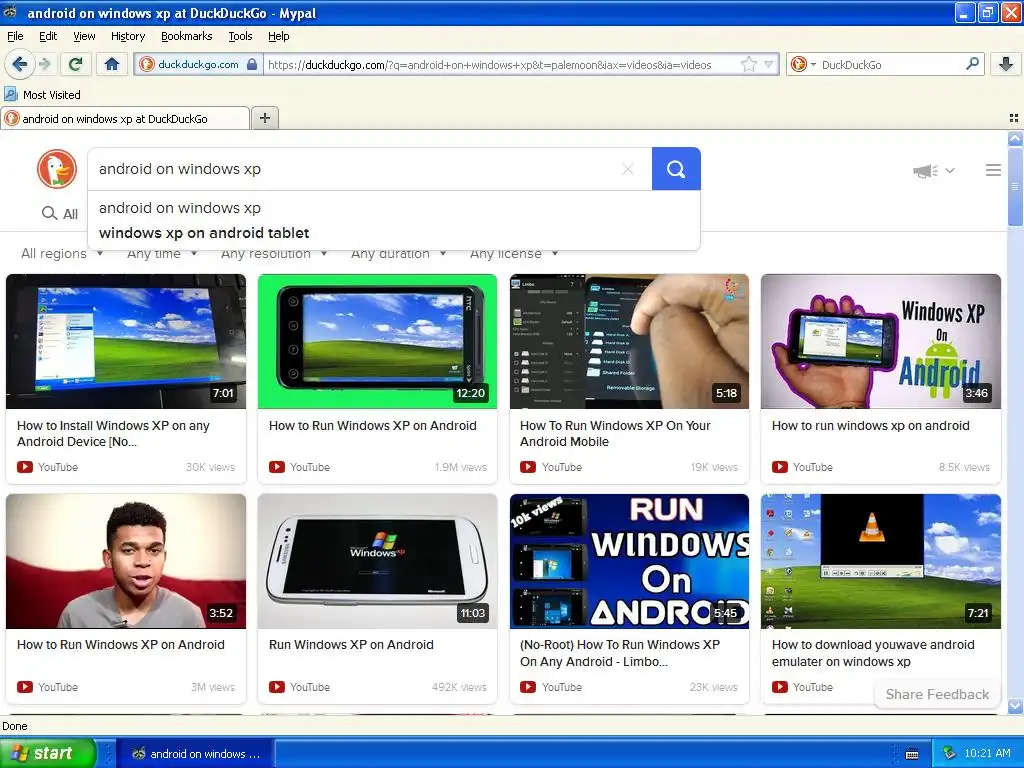Click the DuckDuckGo duck logo
This screenshot has width=1024, height=768.
[57, 169]
